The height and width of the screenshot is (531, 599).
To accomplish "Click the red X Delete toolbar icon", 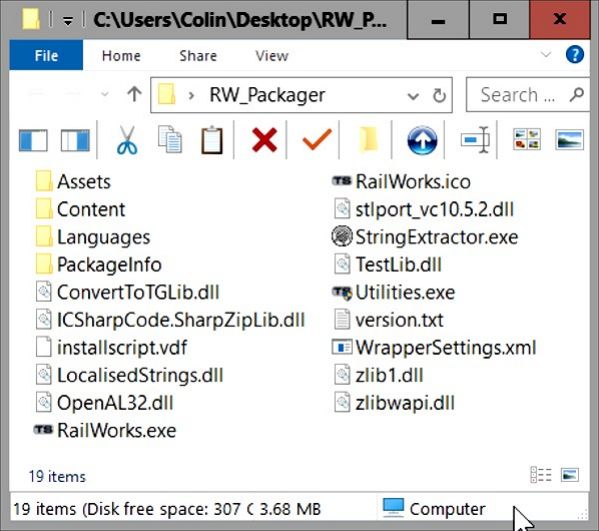I will click(264, 140).
